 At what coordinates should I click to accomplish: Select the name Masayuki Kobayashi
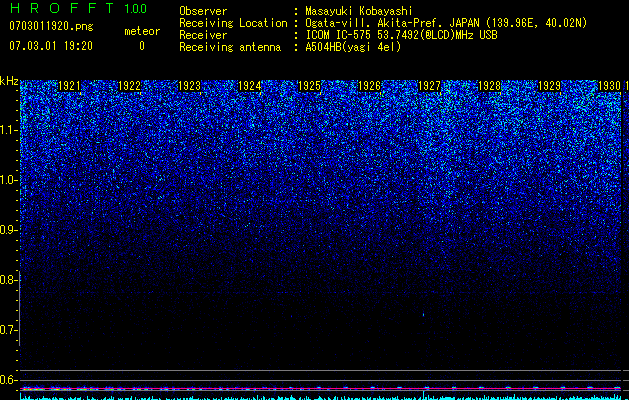click(x=359, y=11)
